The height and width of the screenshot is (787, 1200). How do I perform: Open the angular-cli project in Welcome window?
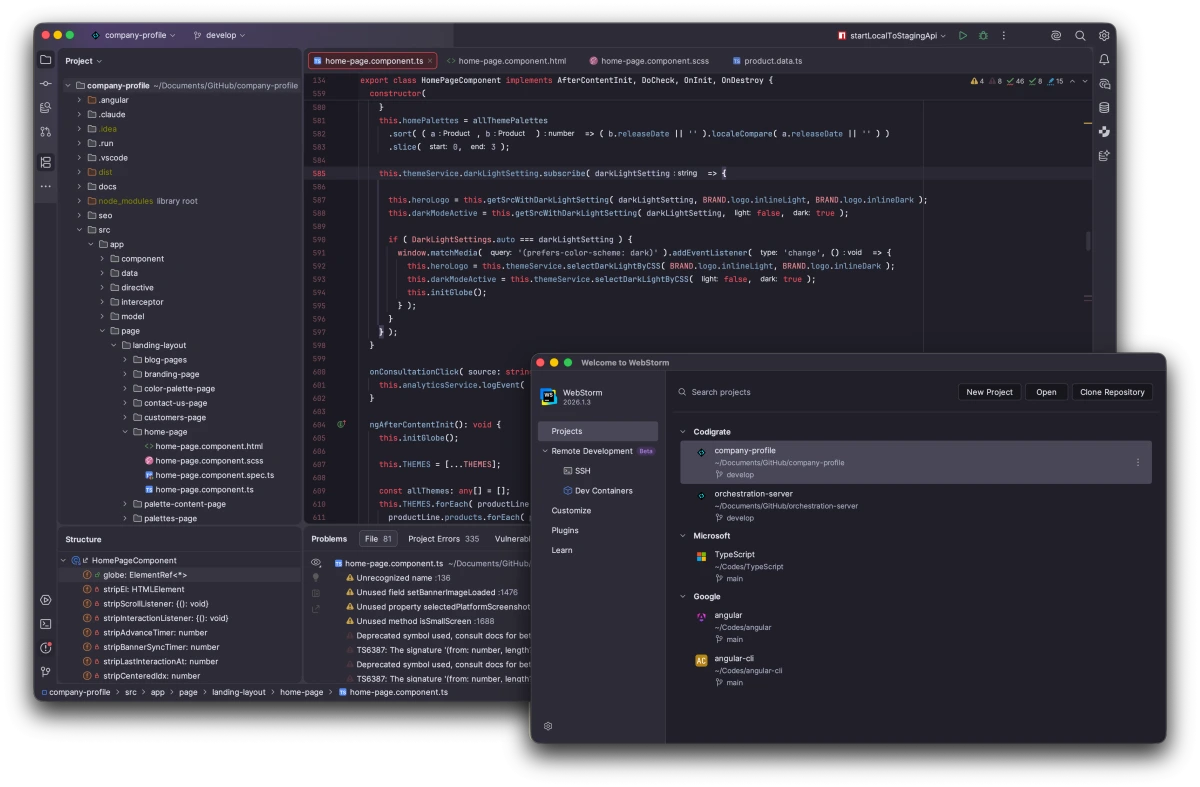[914, 670]
